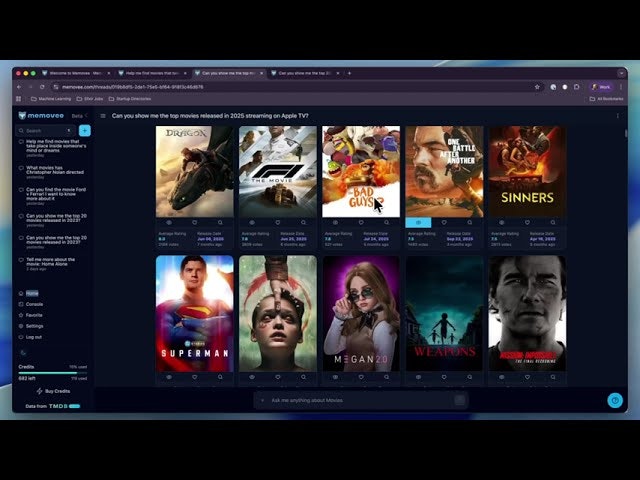The image size is (640, 480).
Task: Switch to the Help me find movies tab
Action: point(152,73)
